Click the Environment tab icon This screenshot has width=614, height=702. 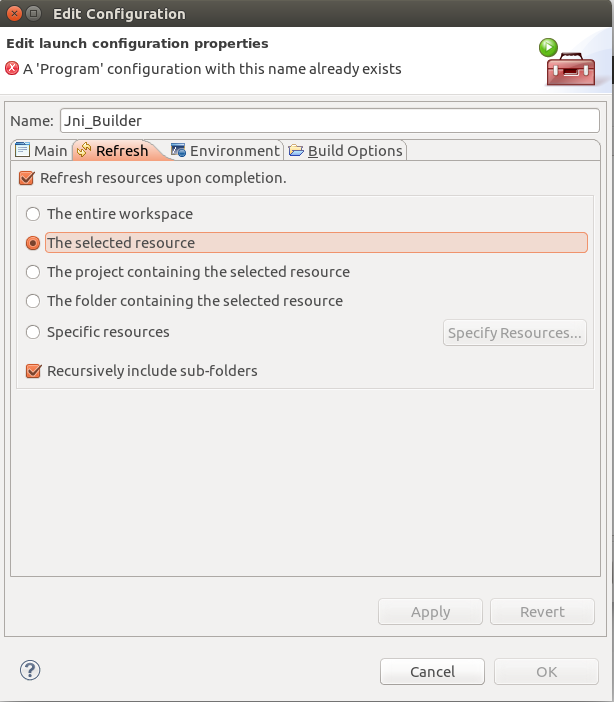pos(178,150)
